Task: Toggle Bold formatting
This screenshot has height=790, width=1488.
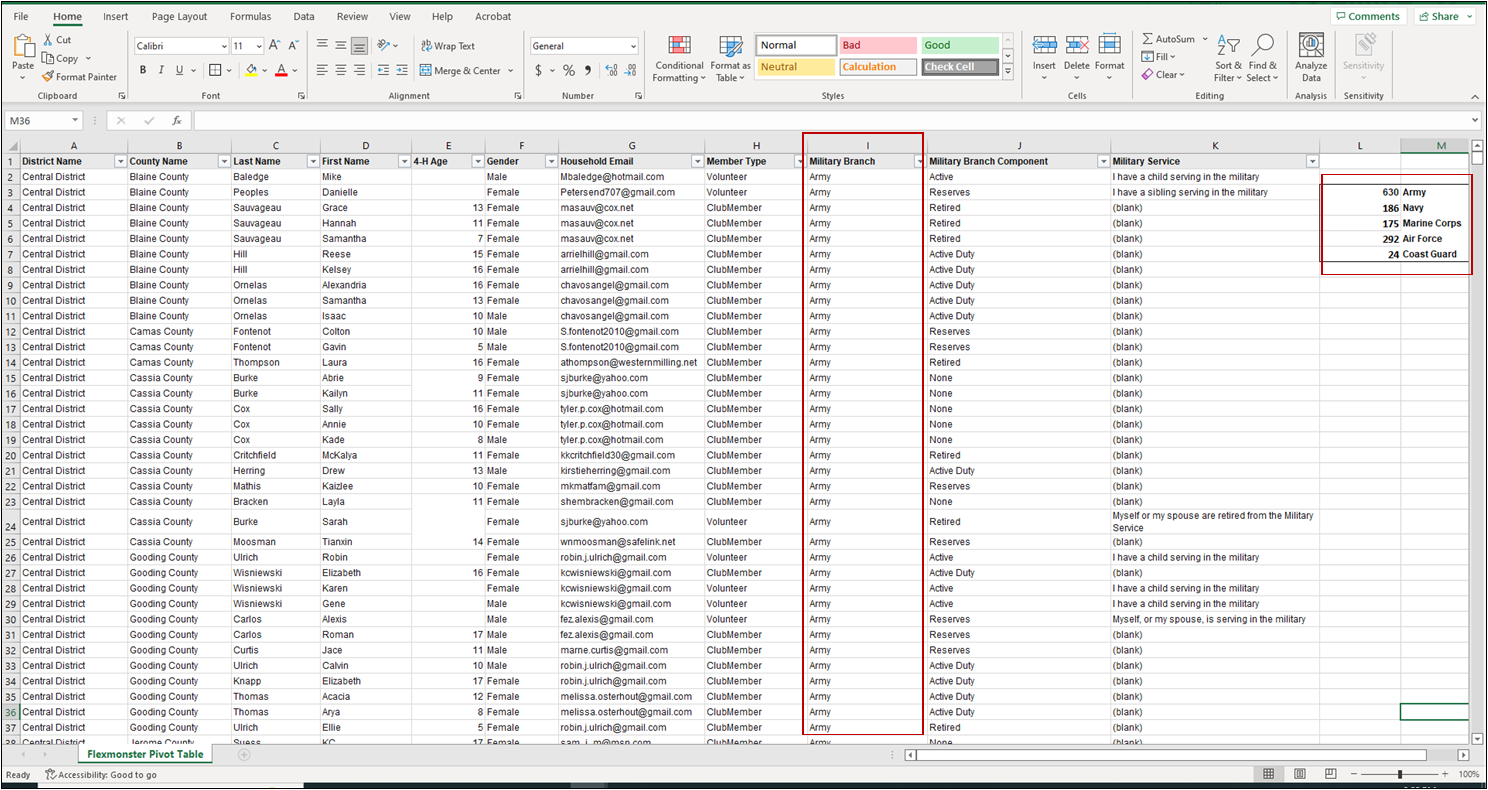Action: click(x=143, y=70)
